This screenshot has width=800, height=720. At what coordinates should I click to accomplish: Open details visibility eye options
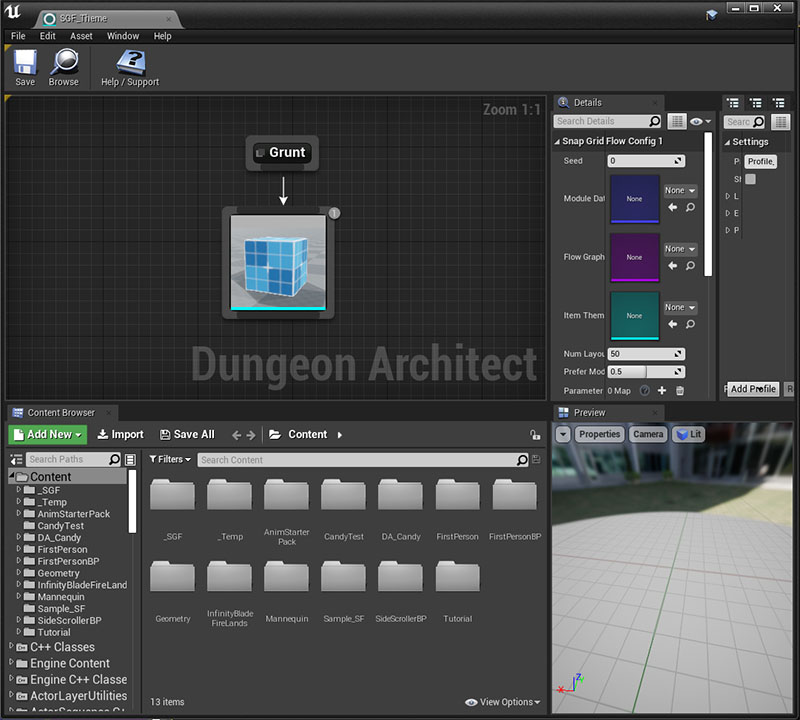tap(700, 121)
